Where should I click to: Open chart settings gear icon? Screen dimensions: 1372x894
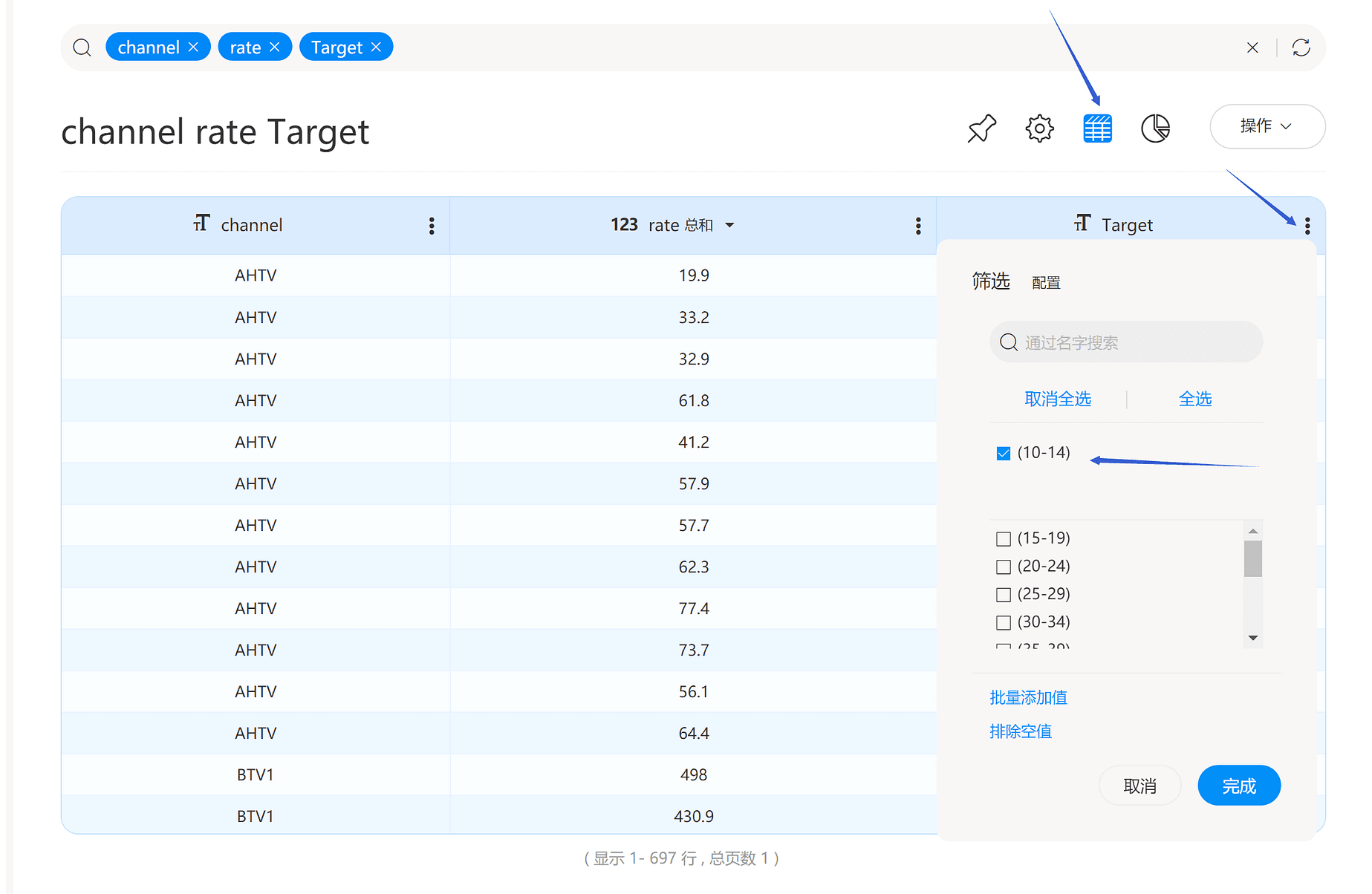click(x=1039, y=128)
